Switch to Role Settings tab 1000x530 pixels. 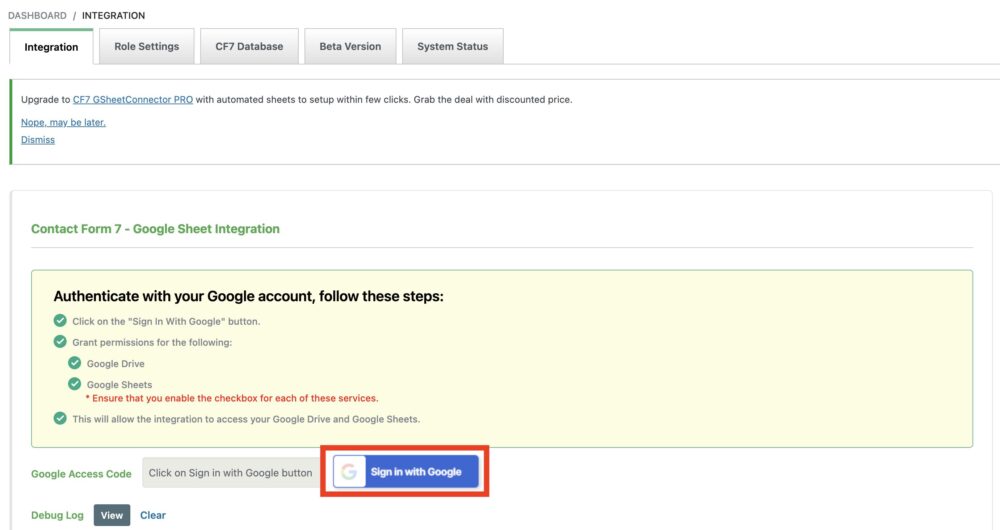(x=147, y=46)
